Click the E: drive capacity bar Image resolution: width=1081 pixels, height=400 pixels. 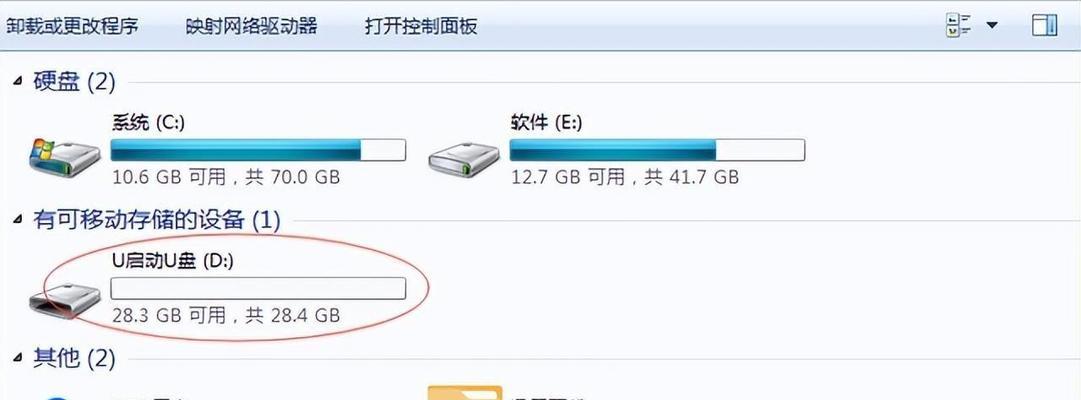click(657, 150)
